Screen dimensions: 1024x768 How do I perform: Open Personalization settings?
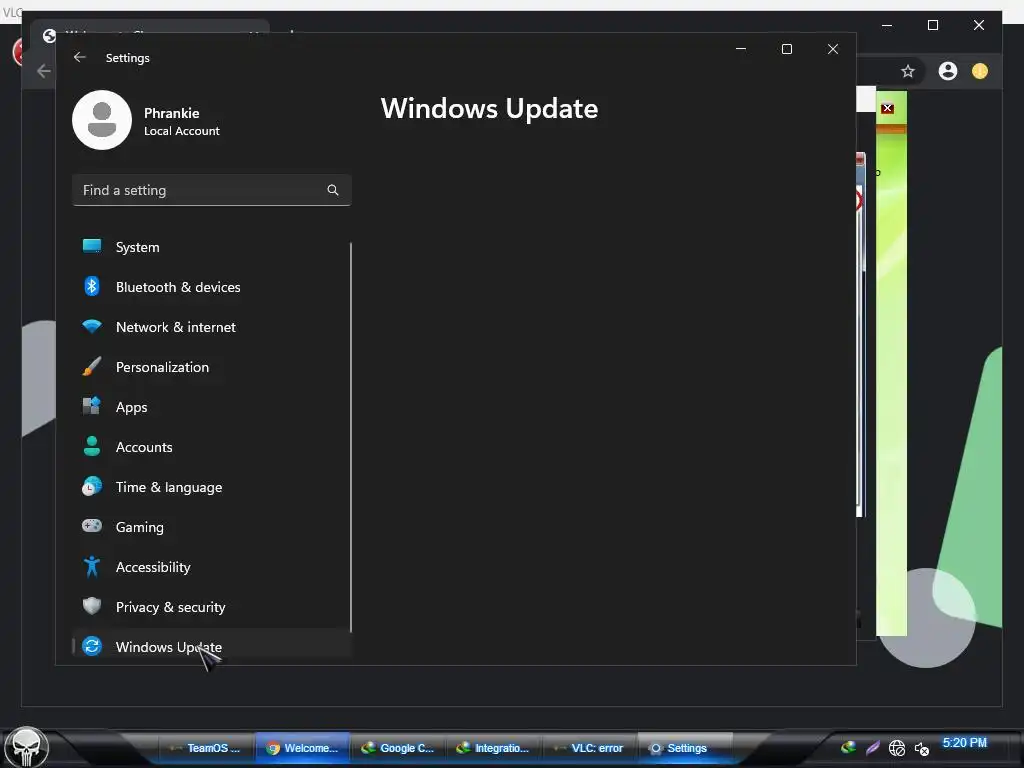211,366
